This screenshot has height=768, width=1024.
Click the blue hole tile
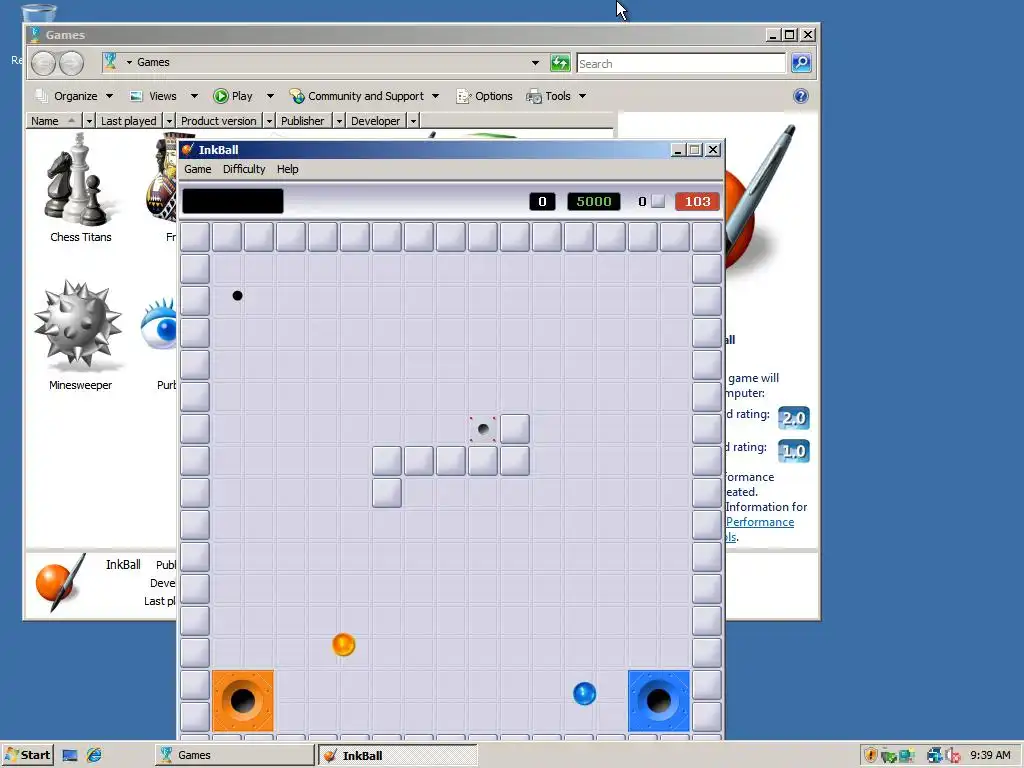point(659,701)
